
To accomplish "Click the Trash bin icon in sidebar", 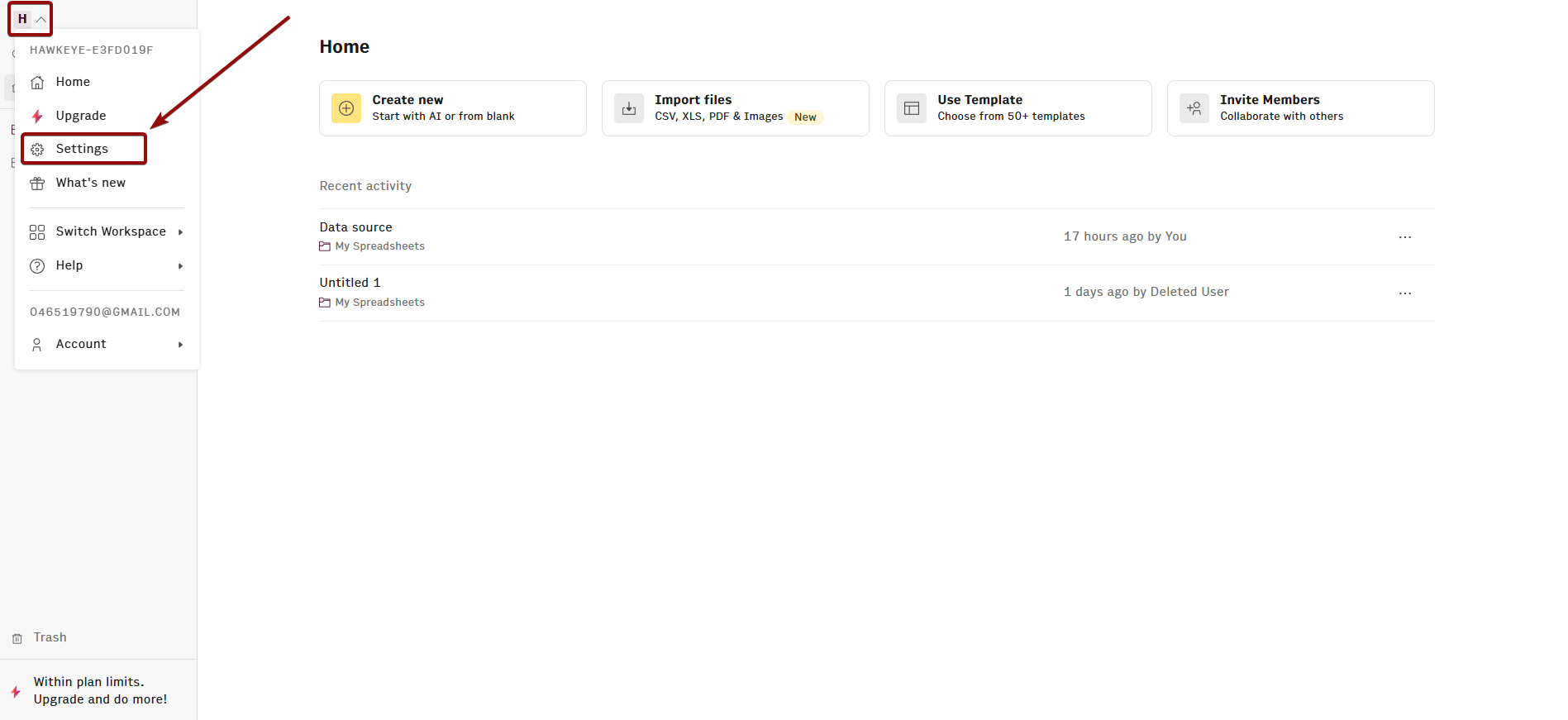I will (x=17, y=638).
